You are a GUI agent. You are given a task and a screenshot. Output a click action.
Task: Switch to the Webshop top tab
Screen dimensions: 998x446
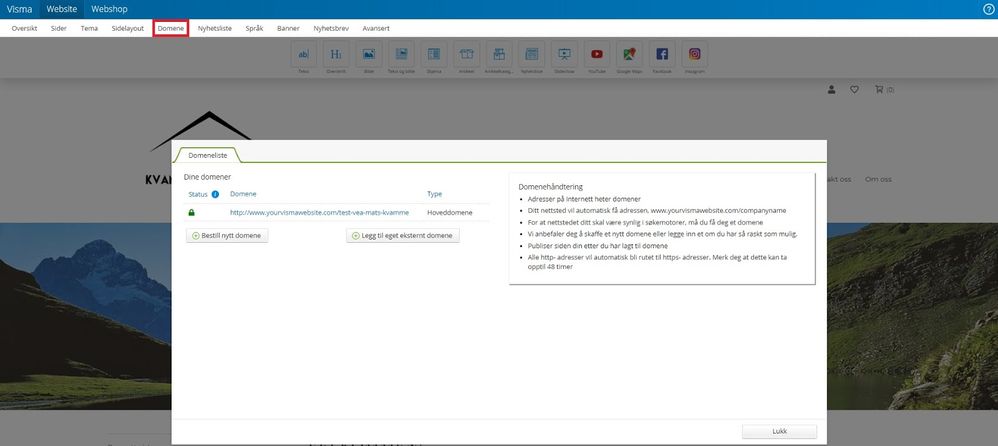[109, 10]
